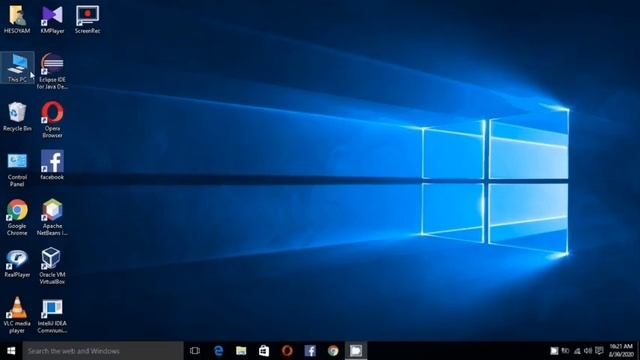Launch Google Chrome from the taskbar
The height and width of the screenshot is (360, 640).
(x=333, y=351)
